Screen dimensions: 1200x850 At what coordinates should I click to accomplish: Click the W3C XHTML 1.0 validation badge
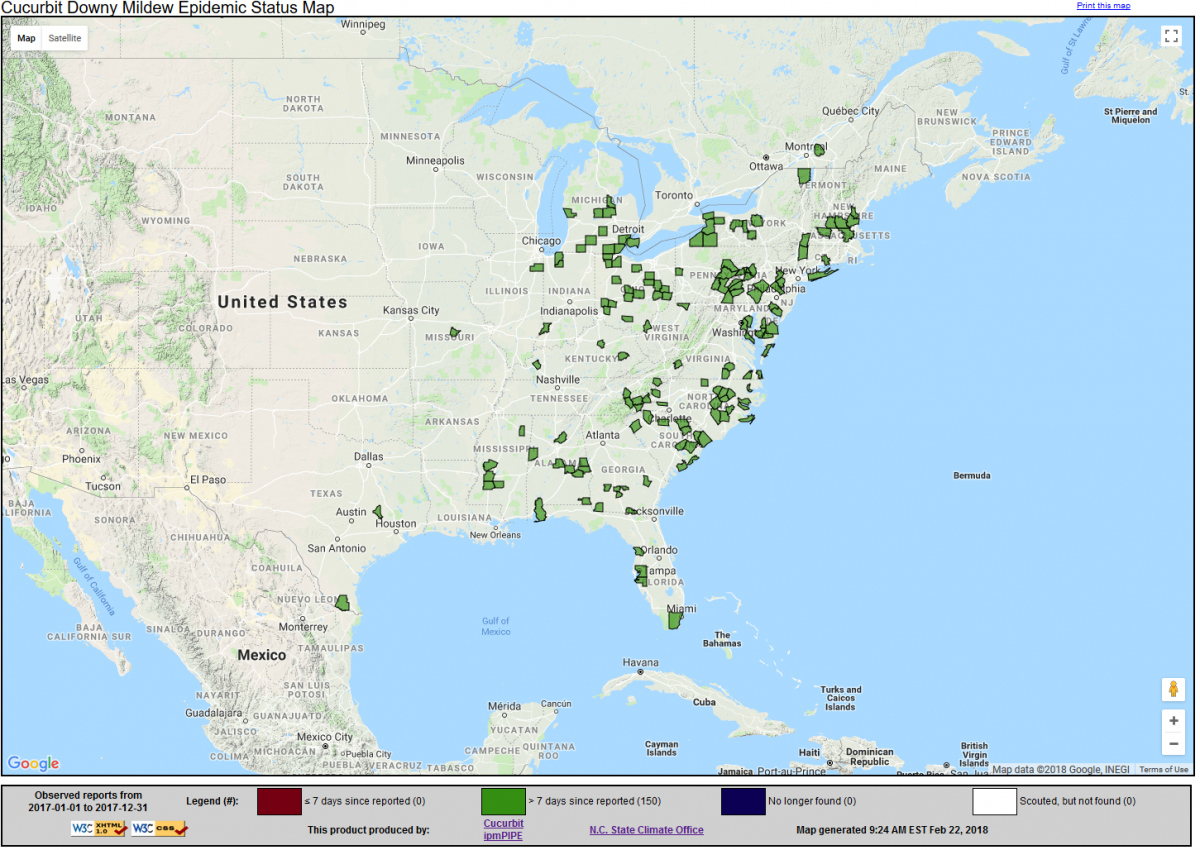[x=98, y=828]
